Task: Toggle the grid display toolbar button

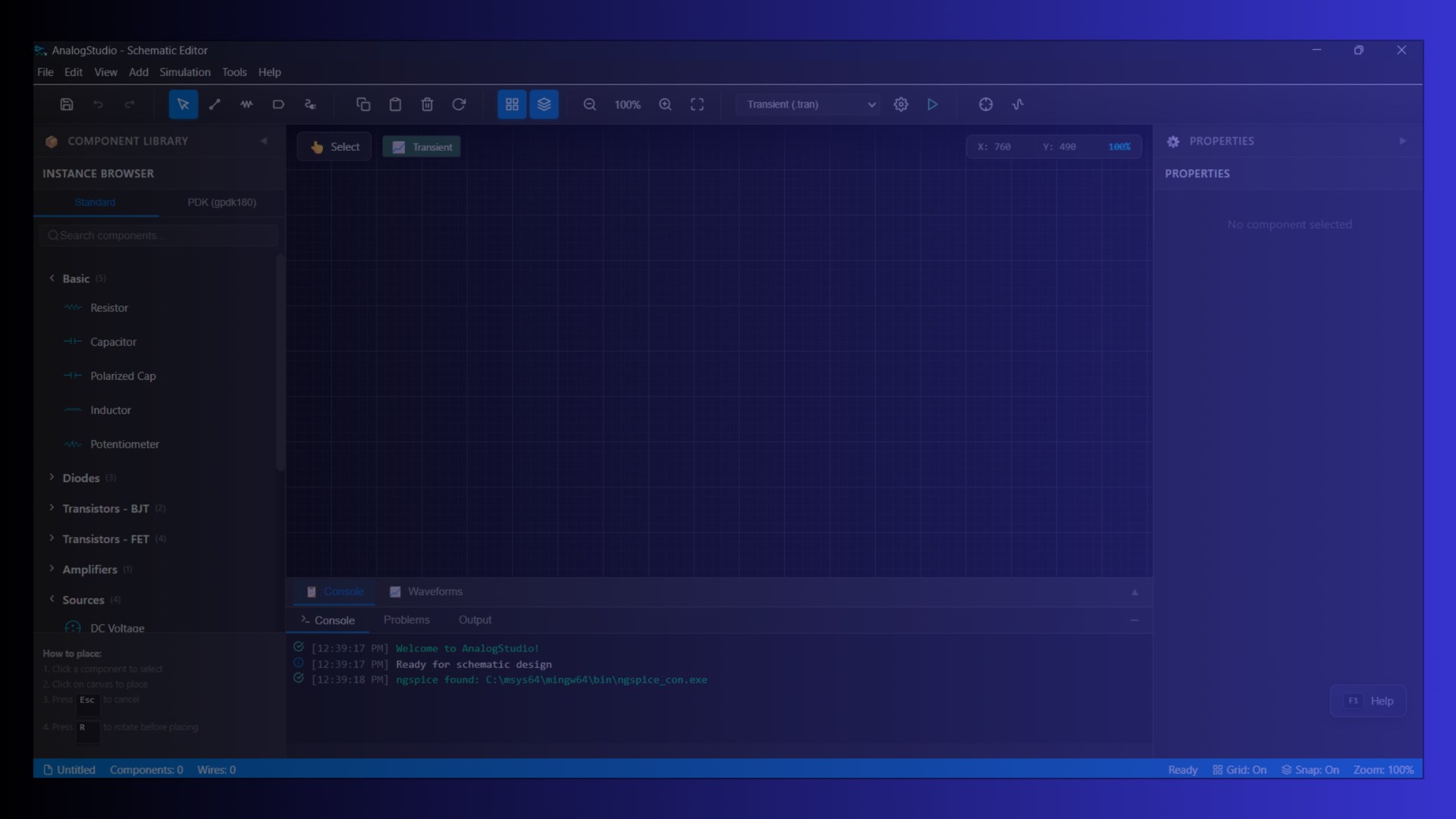Action: point(512,105)
